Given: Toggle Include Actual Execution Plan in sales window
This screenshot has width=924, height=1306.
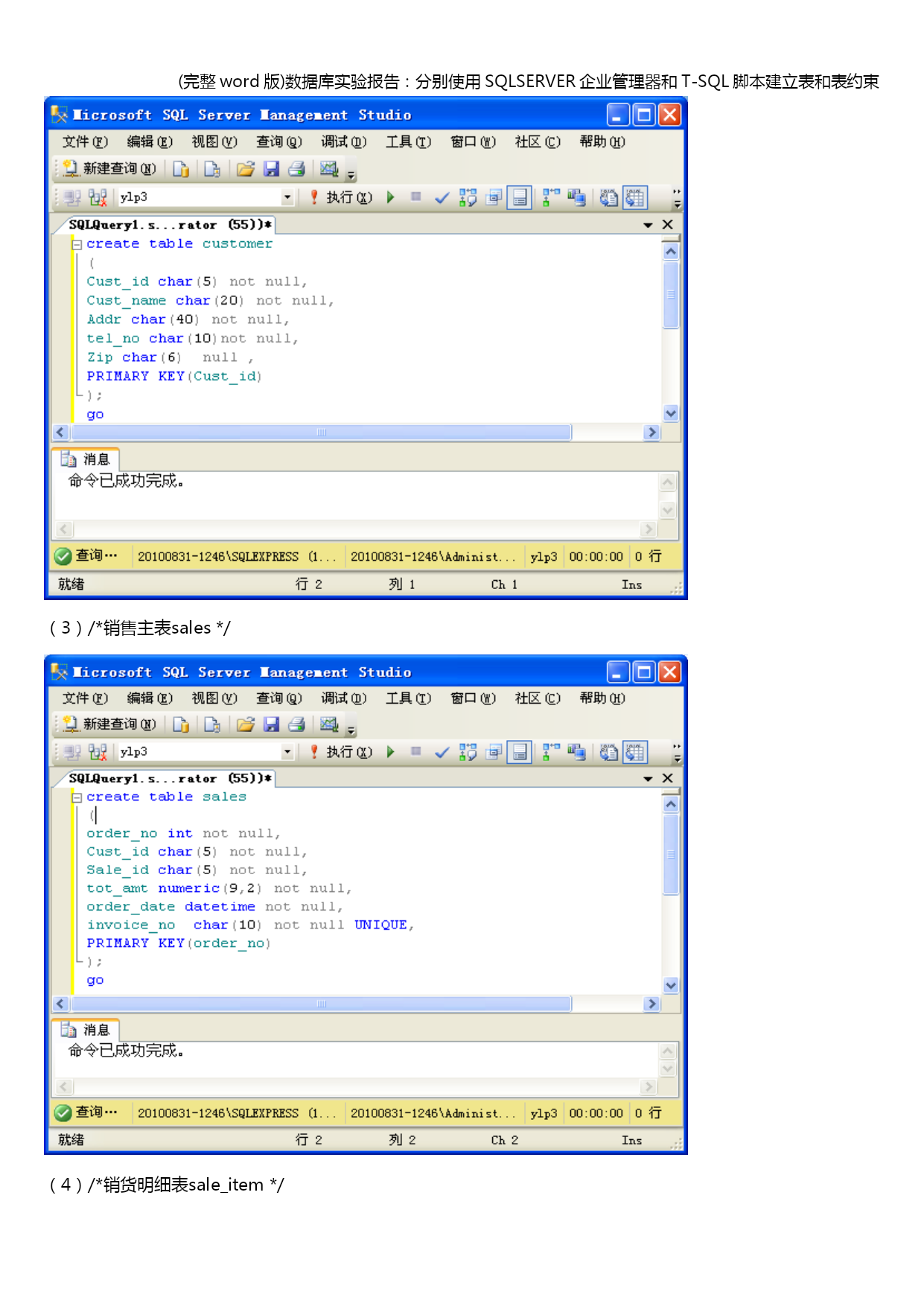Looking at the screenshot, I should (x=551, y=752).
